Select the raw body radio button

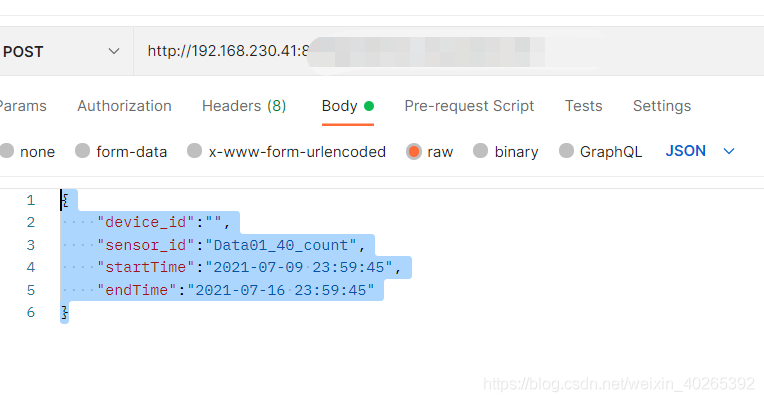pos(414,152)
